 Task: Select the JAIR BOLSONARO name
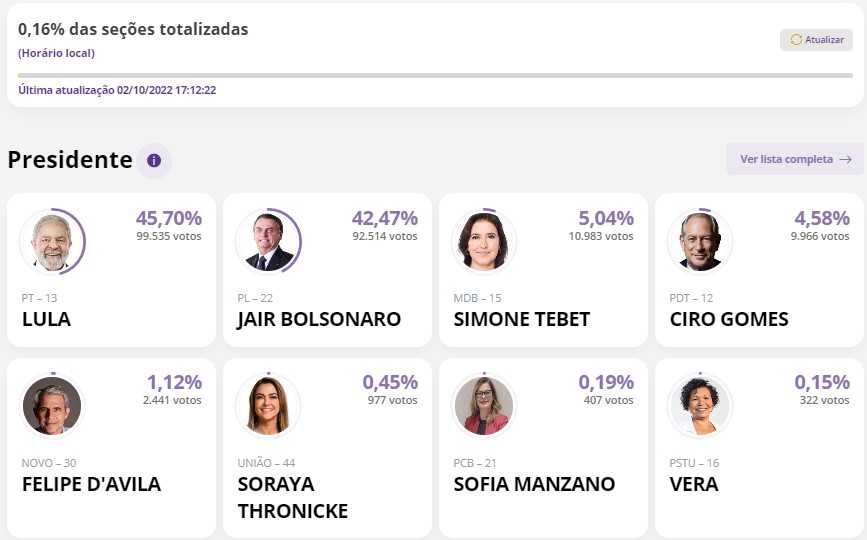pos(319,320)
